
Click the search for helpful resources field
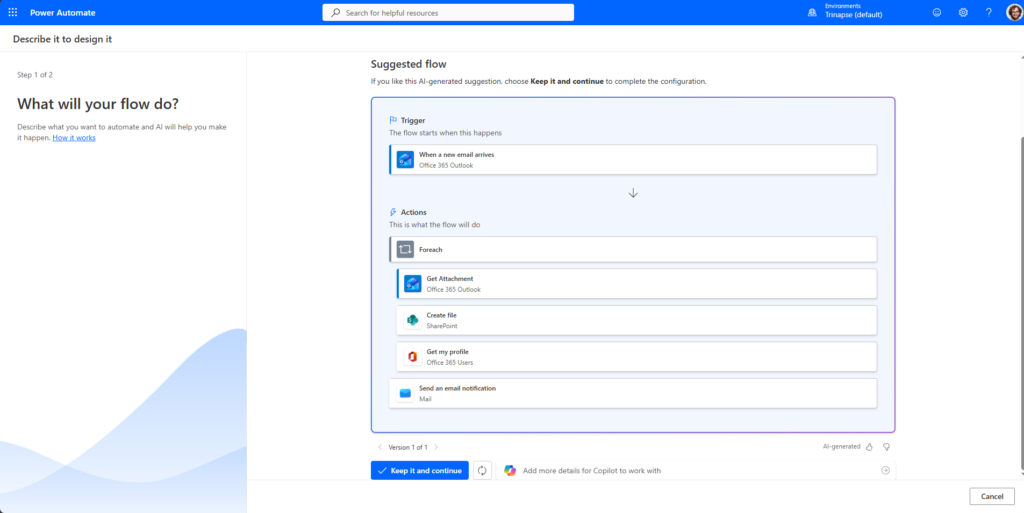(448, 13)
